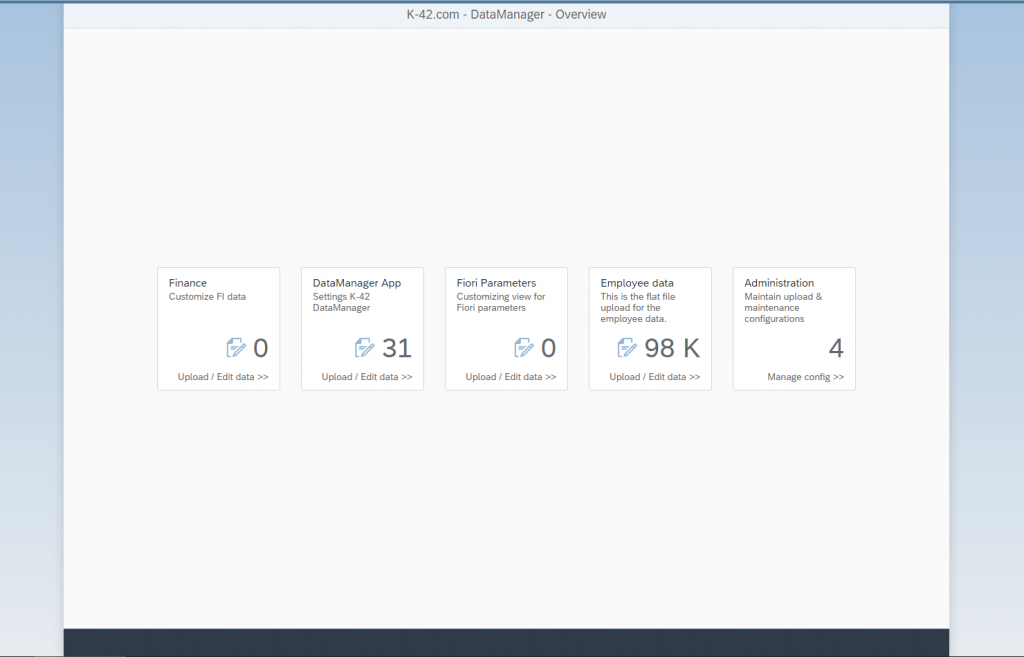The width and height of the screenshot is (1024, 657).
Task: Click the "31" counter on DataManager App tile
Action: 397,348
